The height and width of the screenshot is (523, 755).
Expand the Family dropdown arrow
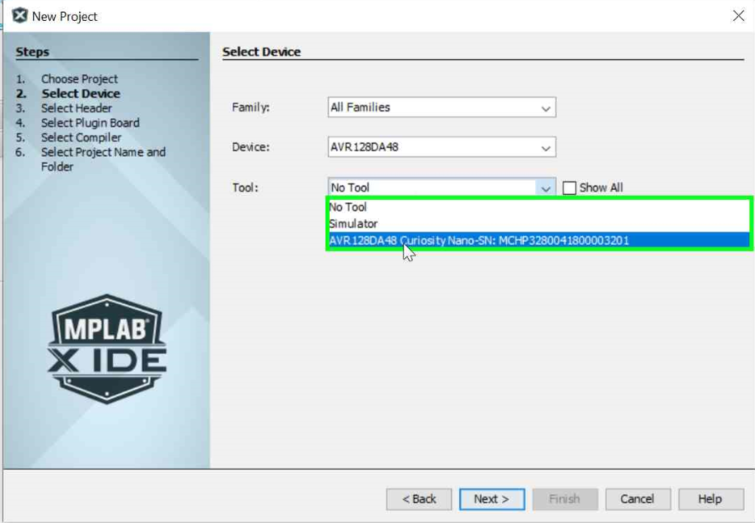pyautogui.click(x=545, y=108)
